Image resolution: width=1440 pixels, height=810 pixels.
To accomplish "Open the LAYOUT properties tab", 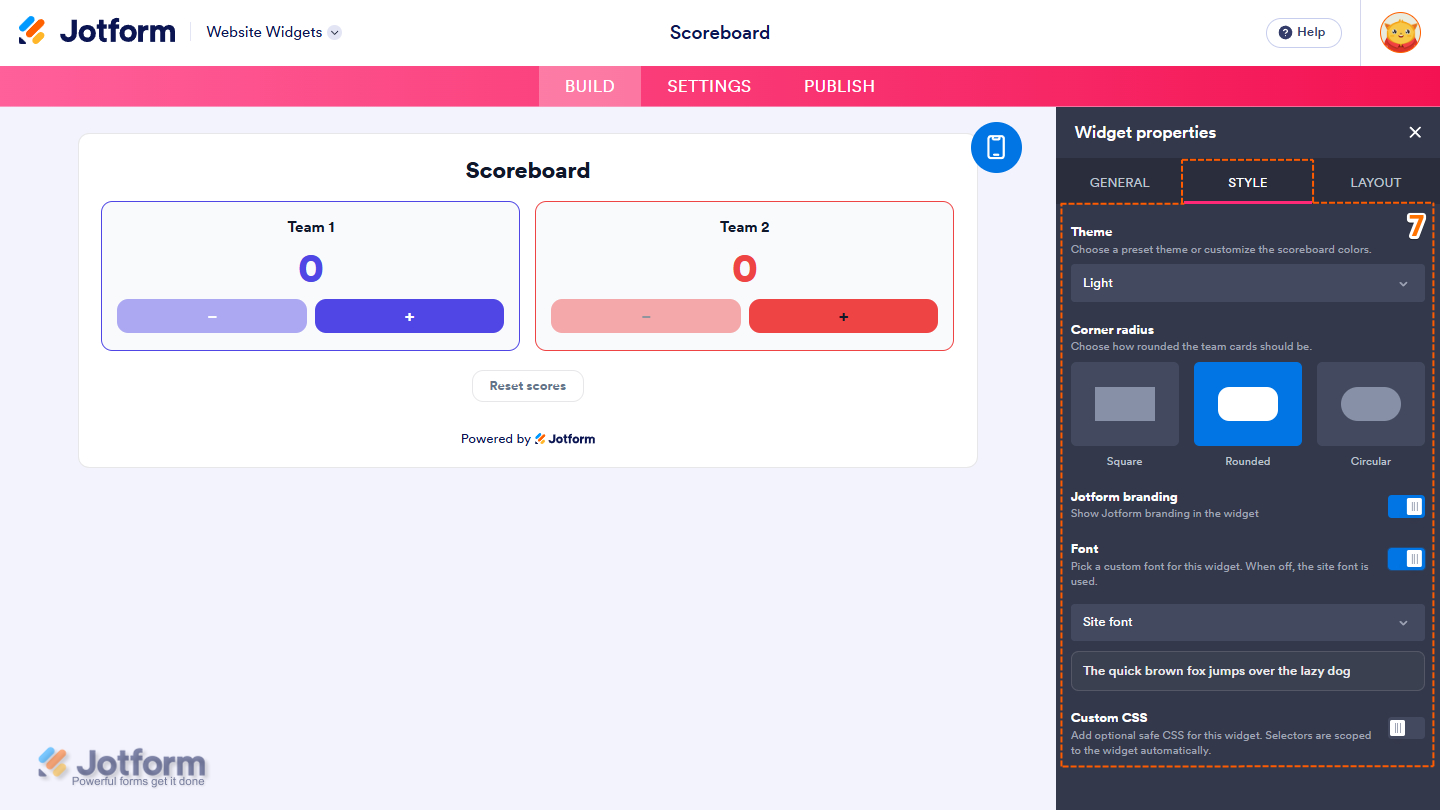I will click(1375, 182).
